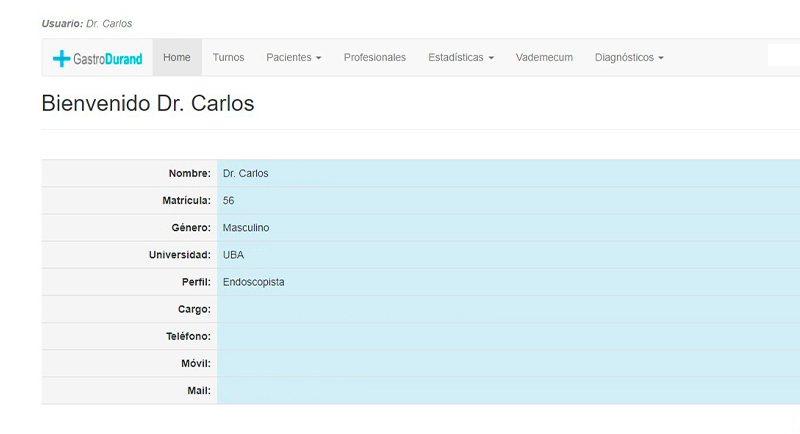Click the Universidad value UBA
Screen dimensions: 800x434
(x=233, y=255)
